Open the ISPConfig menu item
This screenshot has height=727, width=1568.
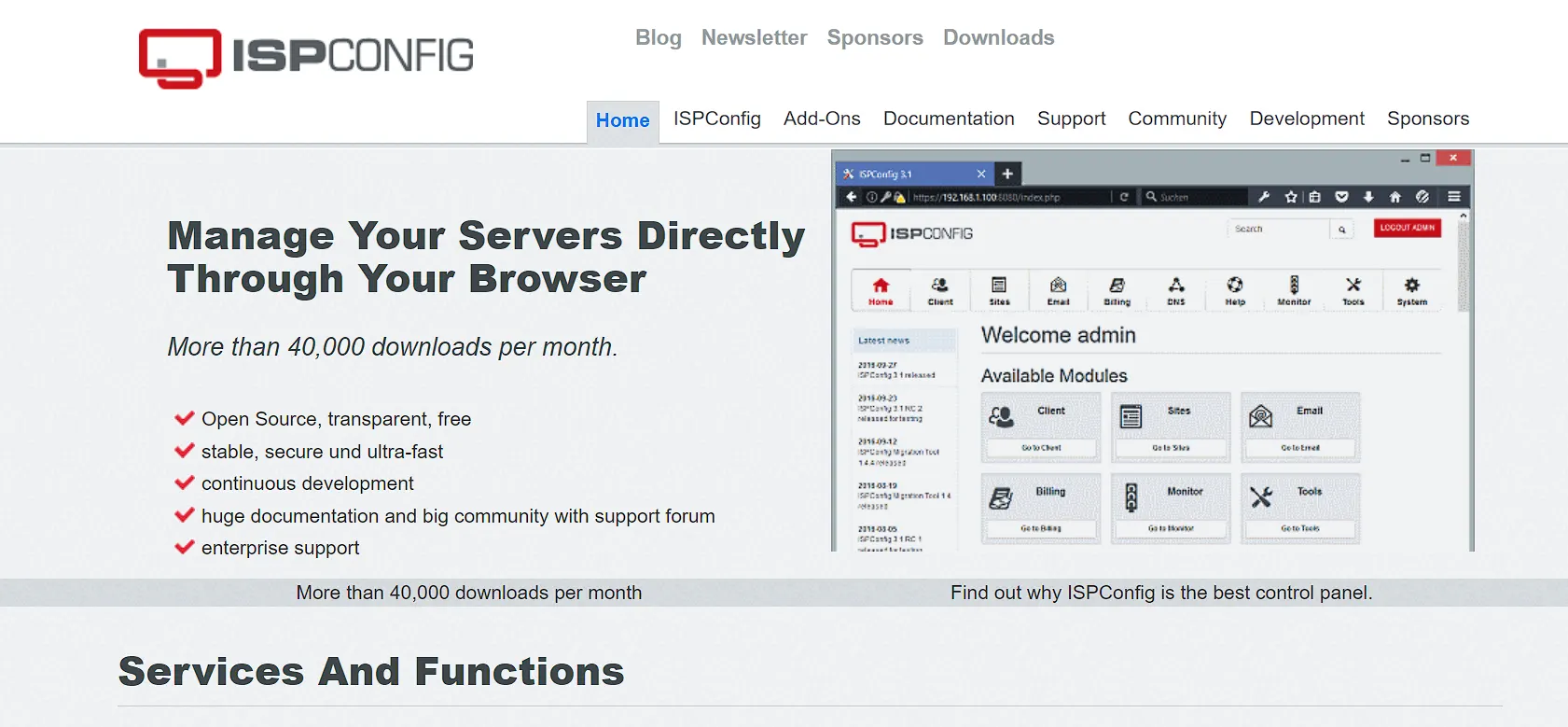(x=717, y=119)
